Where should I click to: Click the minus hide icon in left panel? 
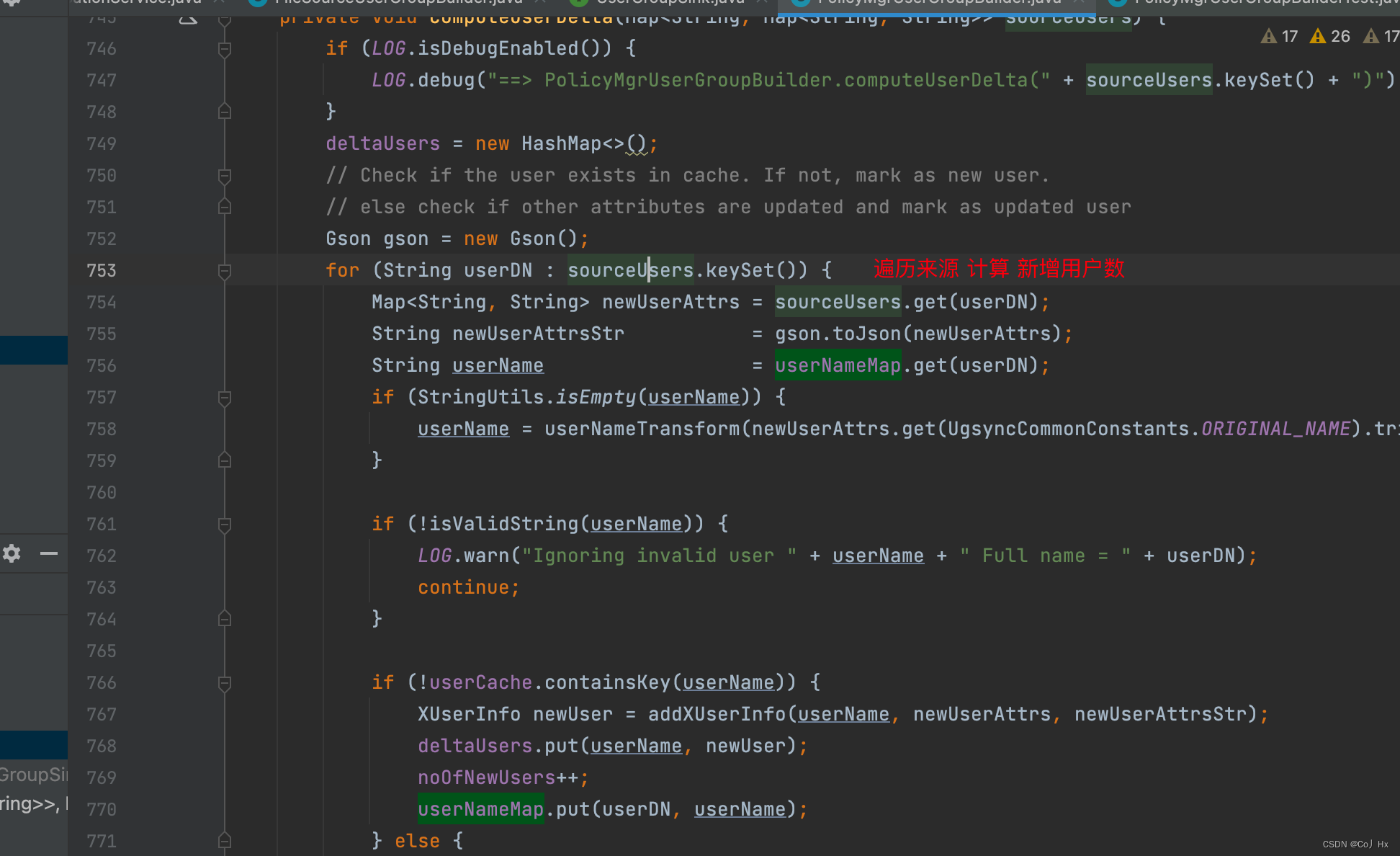pos(49,553)
